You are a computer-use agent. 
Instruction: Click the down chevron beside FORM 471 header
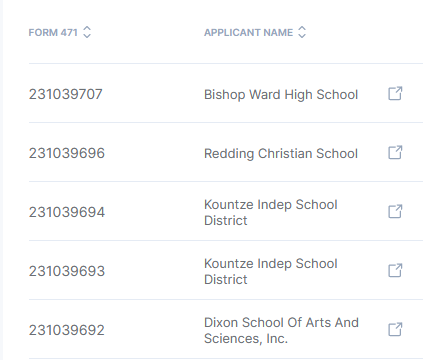tap(87, 36)
